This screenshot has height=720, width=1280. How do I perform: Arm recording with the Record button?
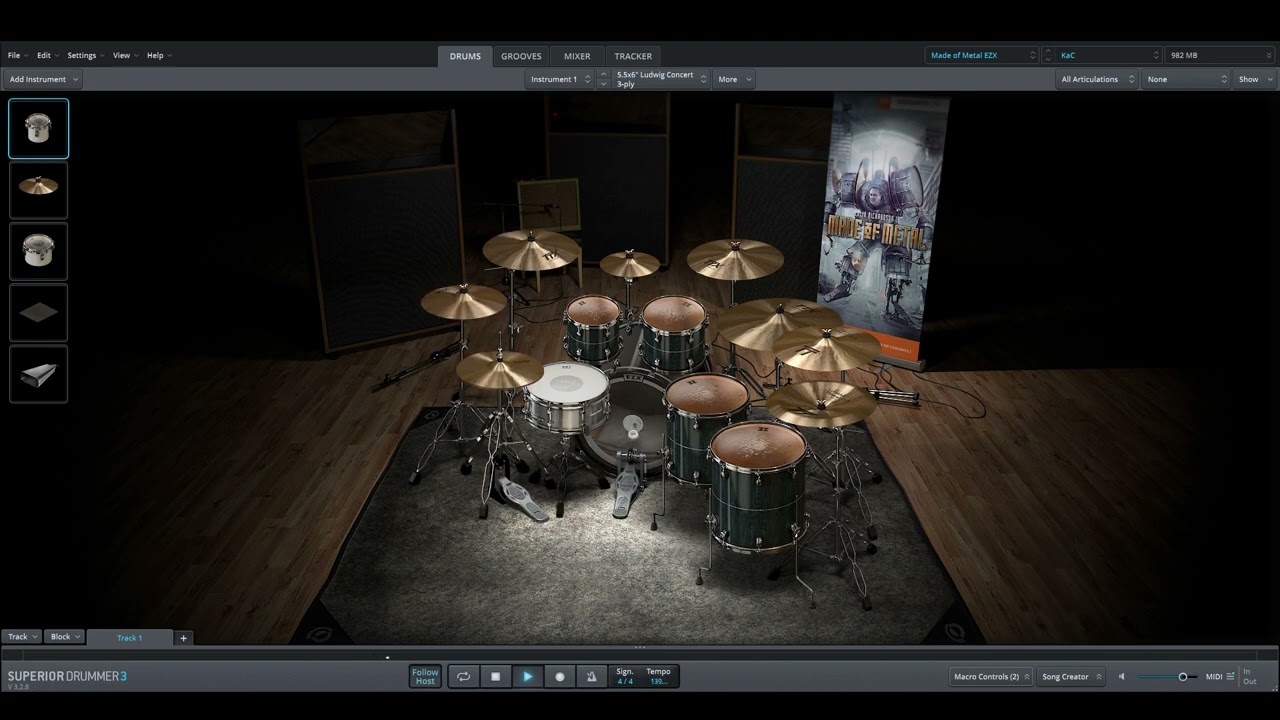tap(560, 677)
